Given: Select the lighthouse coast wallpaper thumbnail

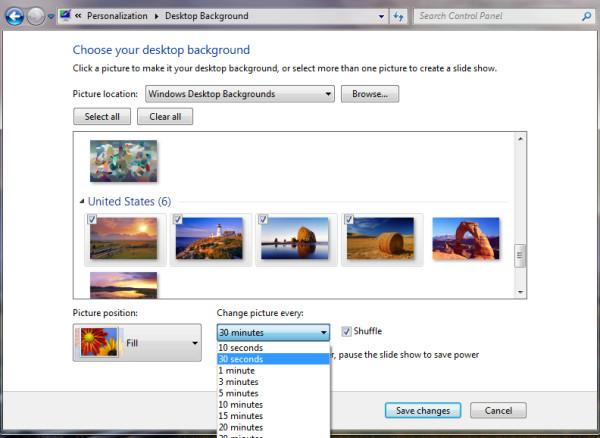Looking at the screenshot, I should pos(210,240).
